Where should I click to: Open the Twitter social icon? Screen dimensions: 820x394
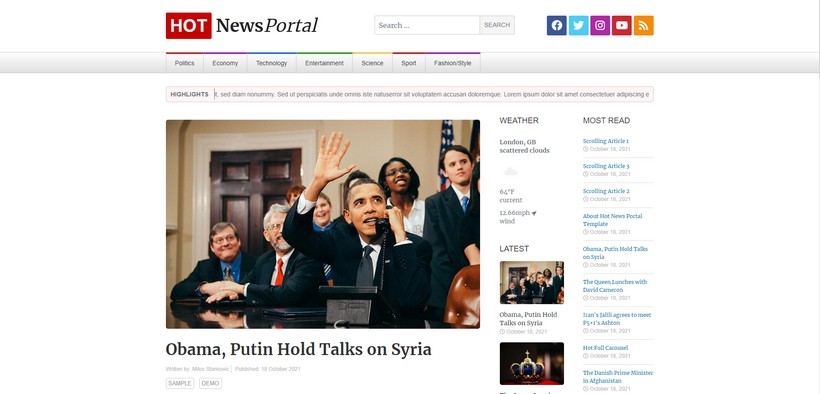[x=578, y=25]
